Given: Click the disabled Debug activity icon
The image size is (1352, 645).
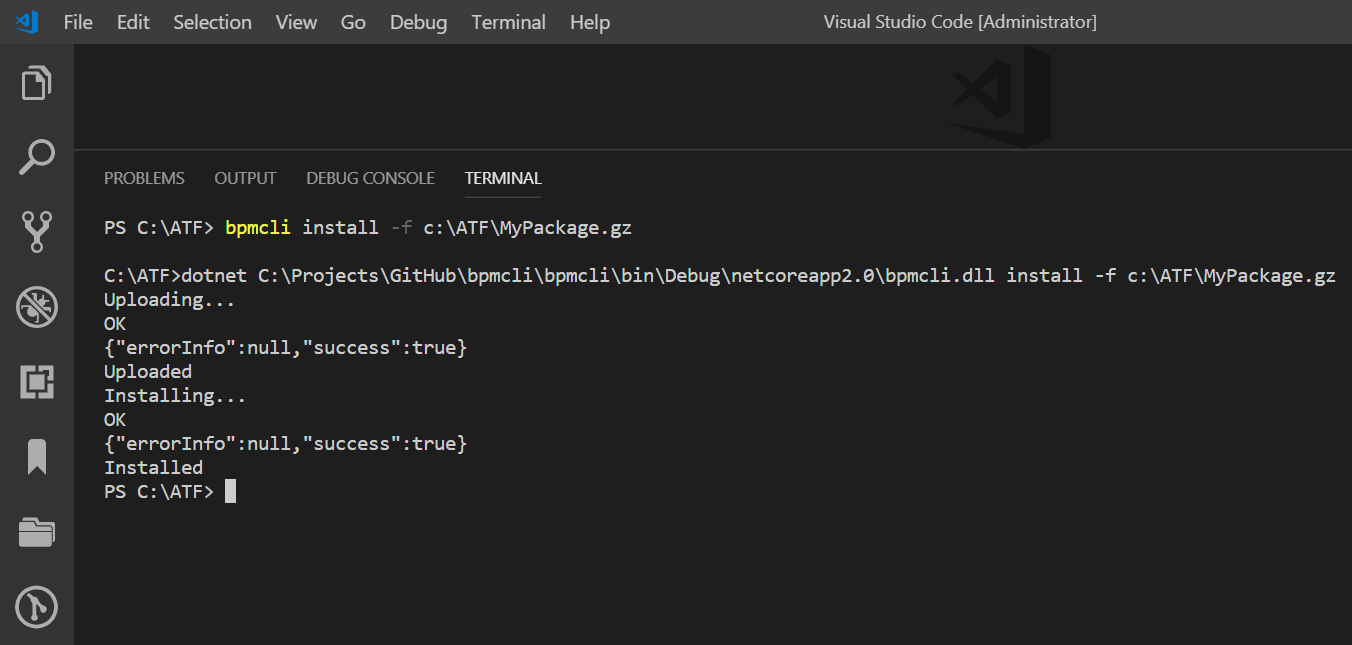Looking at the screenshot, I should pyautogui.click(x=36, y=307).
